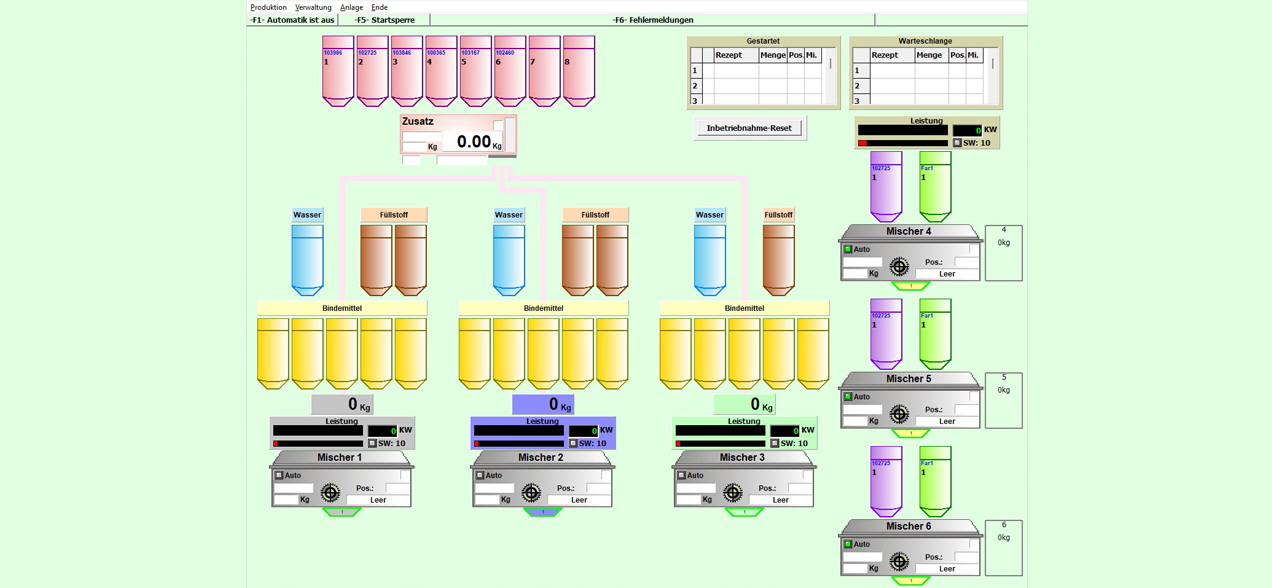The height and width of the screenshot is (588, 1272).
Task: Toggle Auto mode for Mischer 1
Action: point(279,476)
